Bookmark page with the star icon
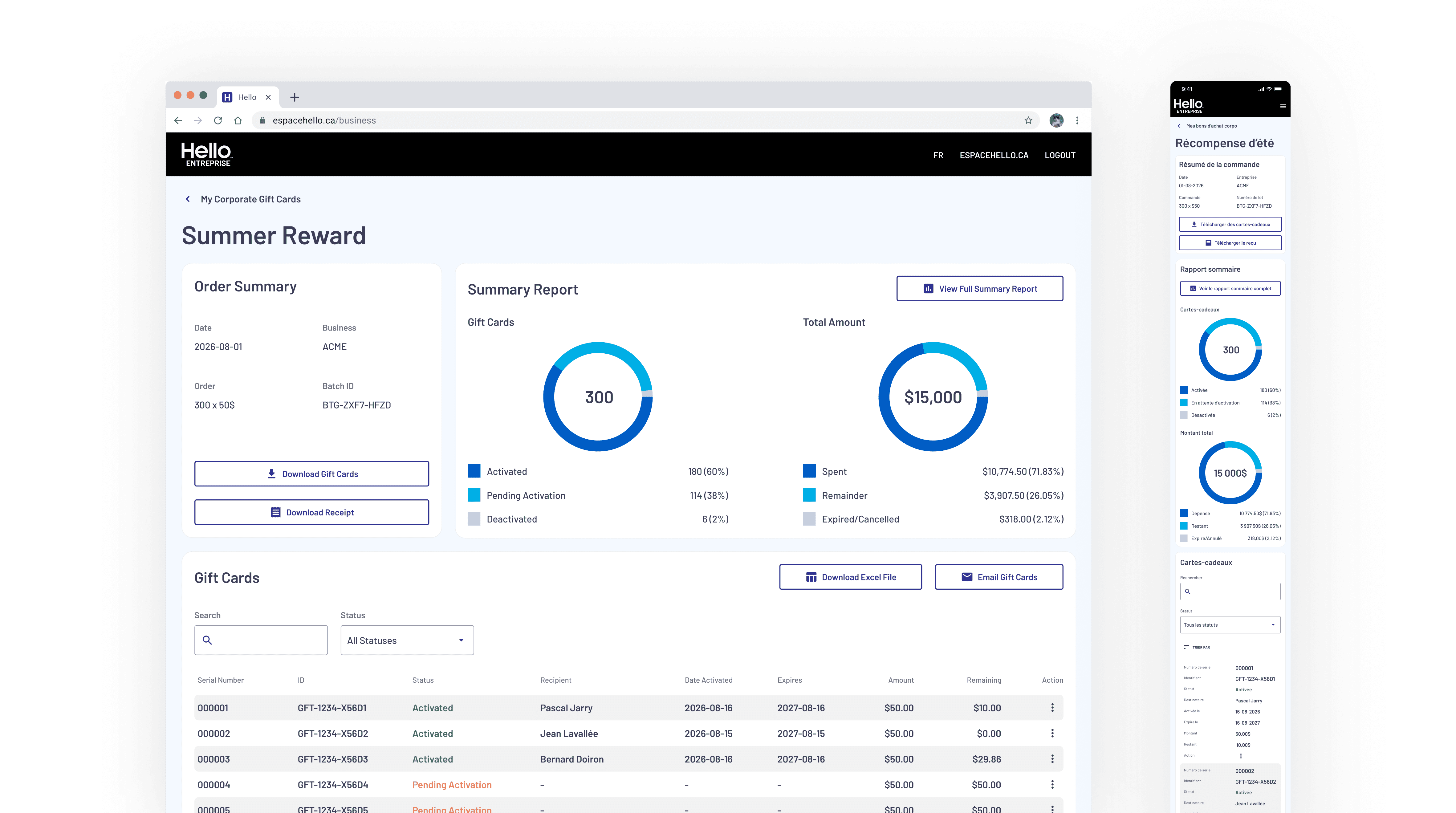The image size is (1456, 813). (x=1028, y=120)
